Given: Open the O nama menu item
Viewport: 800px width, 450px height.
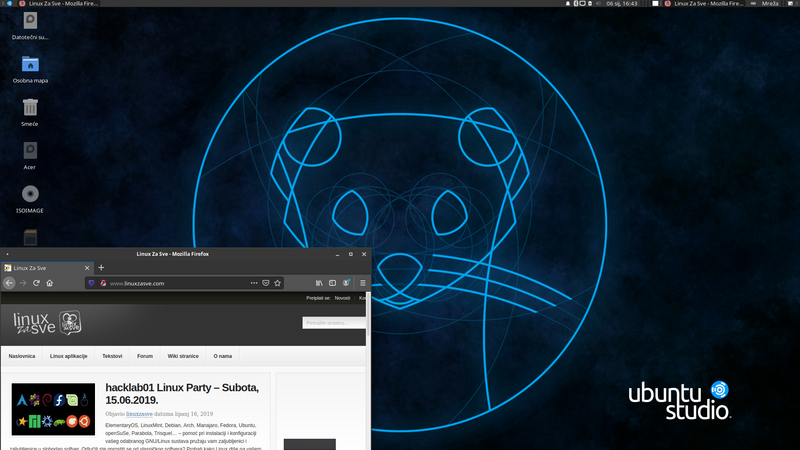Looking at the screenshot, I should [x=222, y=356].
